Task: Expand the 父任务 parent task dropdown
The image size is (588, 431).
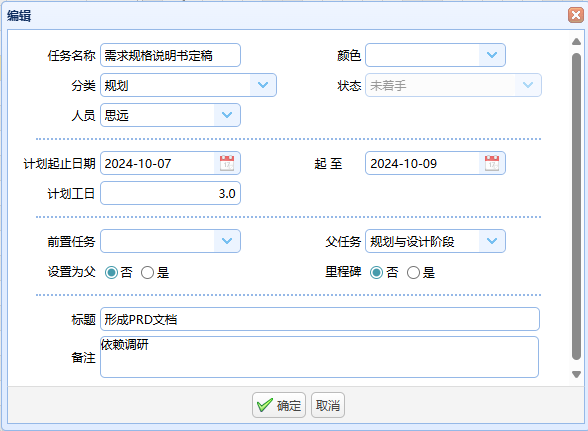Action: click(492, 241)
